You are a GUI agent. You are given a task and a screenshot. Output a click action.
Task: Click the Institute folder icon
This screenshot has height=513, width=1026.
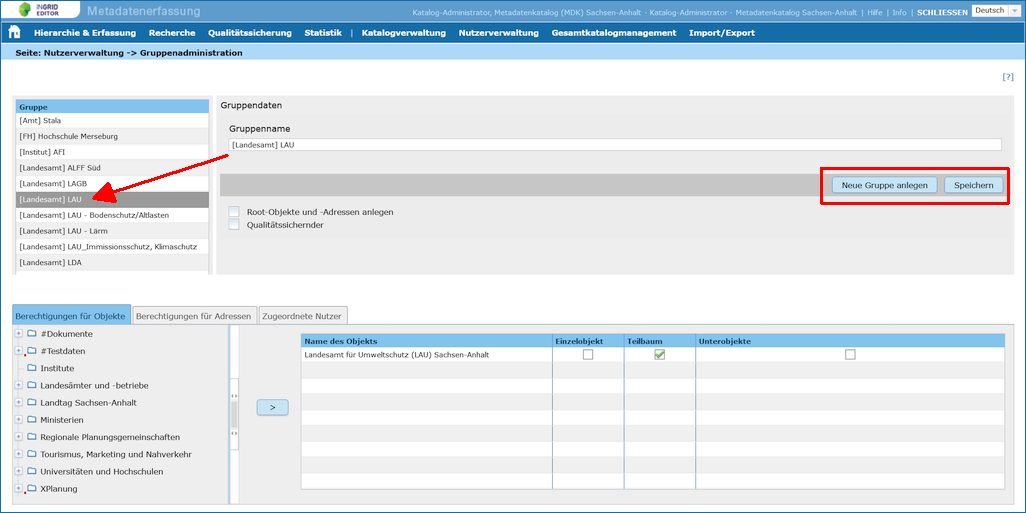tap(31, 368)
